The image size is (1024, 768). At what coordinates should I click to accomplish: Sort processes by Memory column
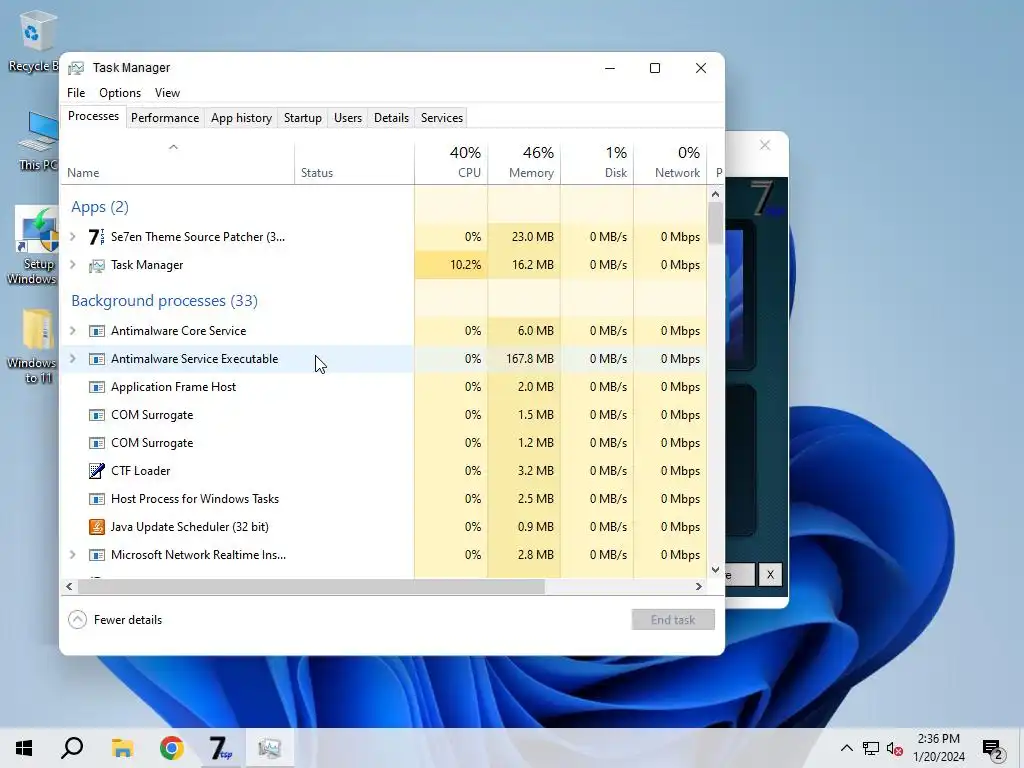coord(524,162)
